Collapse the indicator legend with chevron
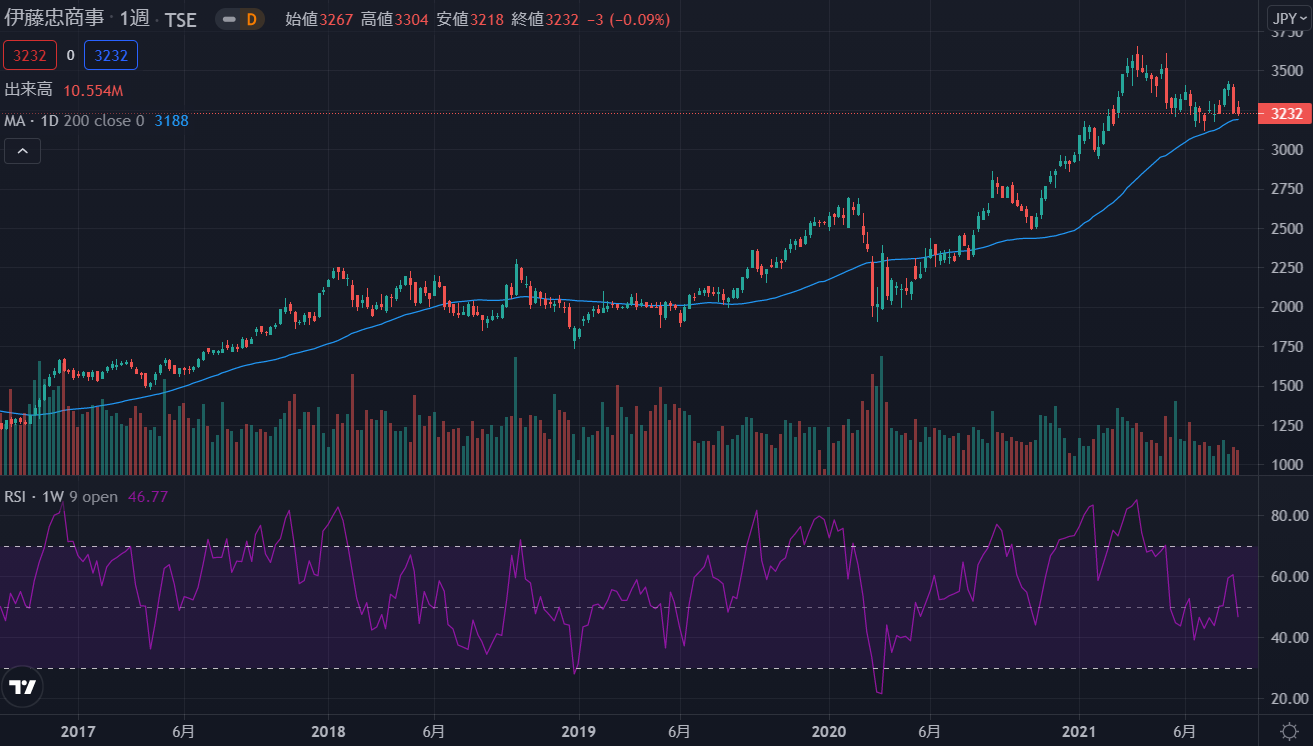The width and height of the screenshot is (1313, 746). pyautogui.click(x=22, y=152)
